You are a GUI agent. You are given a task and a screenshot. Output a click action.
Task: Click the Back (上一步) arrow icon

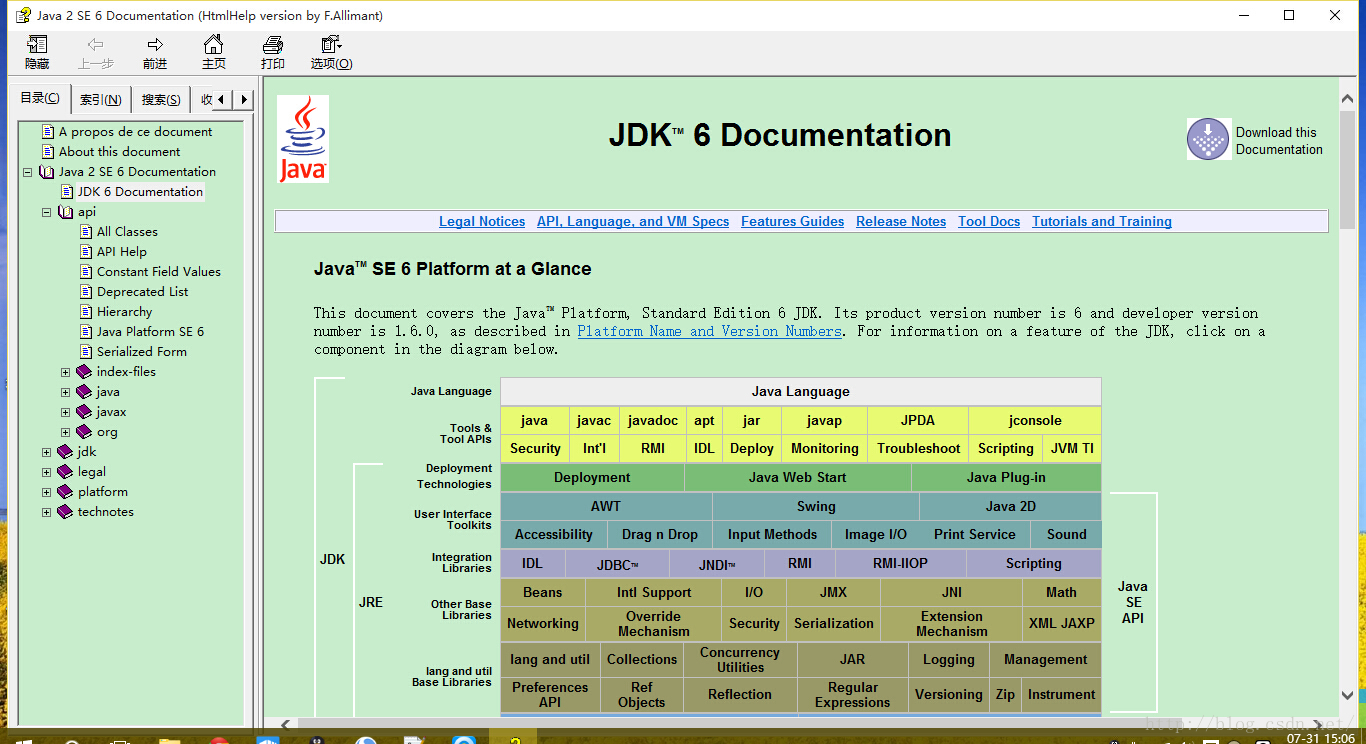pyautogui.click(x=96, y=45)
